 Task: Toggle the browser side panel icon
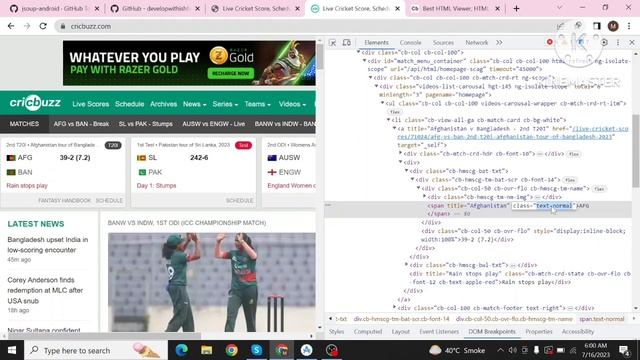597,26
